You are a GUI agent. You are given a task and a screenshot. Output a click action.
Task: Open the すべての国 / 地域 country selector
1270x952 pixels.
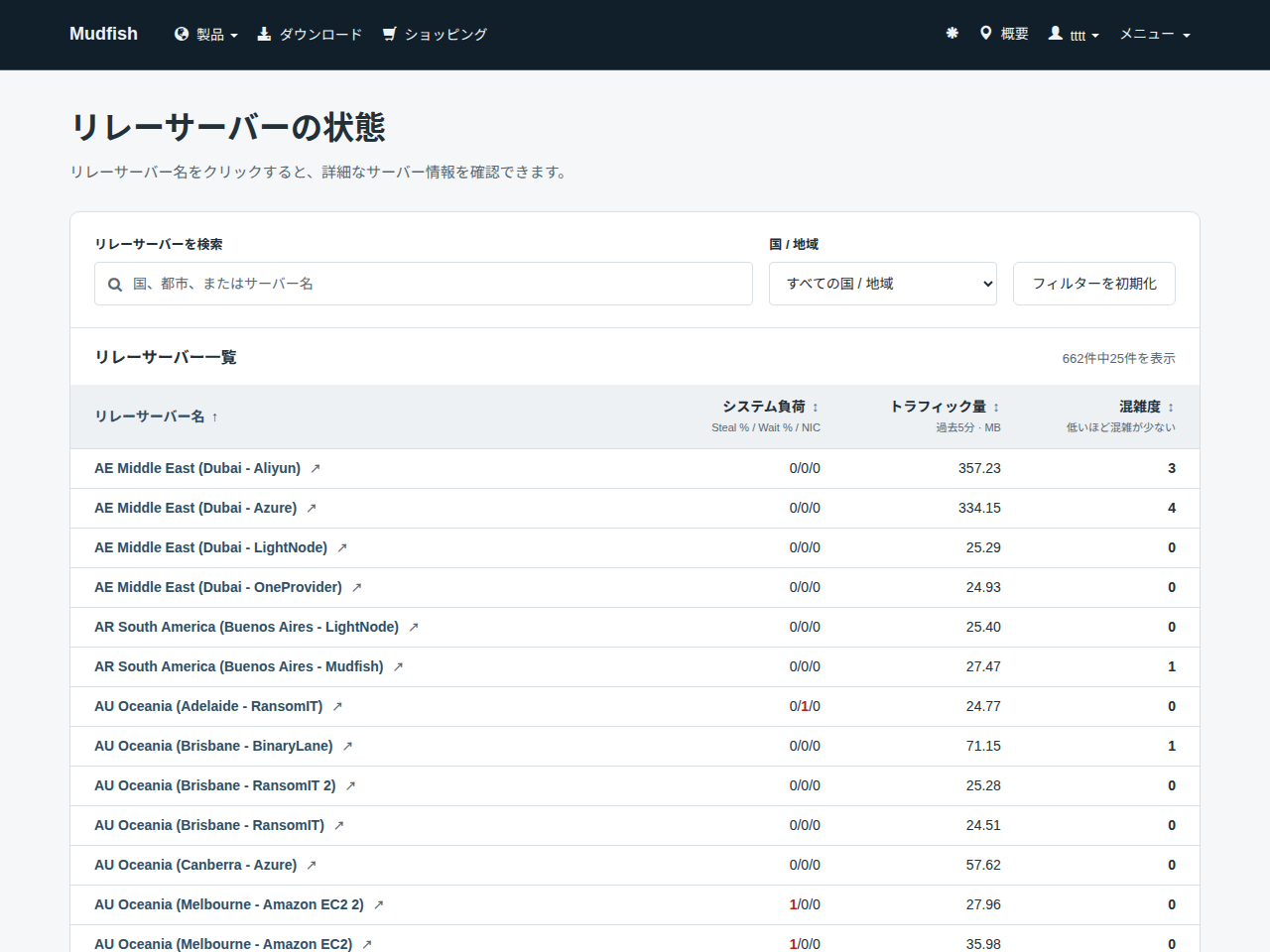coord(883,284)
